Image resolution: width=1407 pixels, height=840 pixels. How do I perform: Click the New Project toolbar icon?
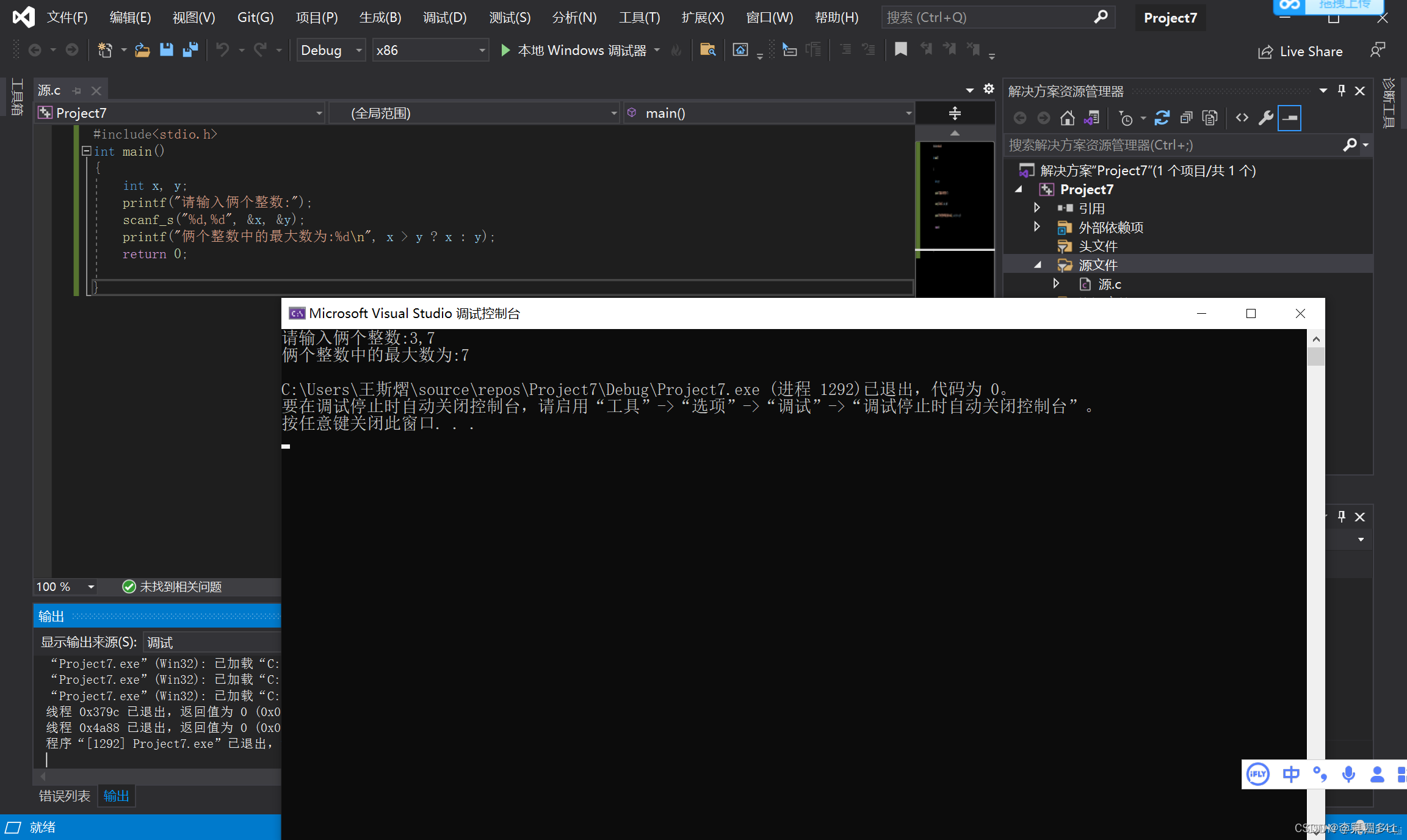coord(105,50)
